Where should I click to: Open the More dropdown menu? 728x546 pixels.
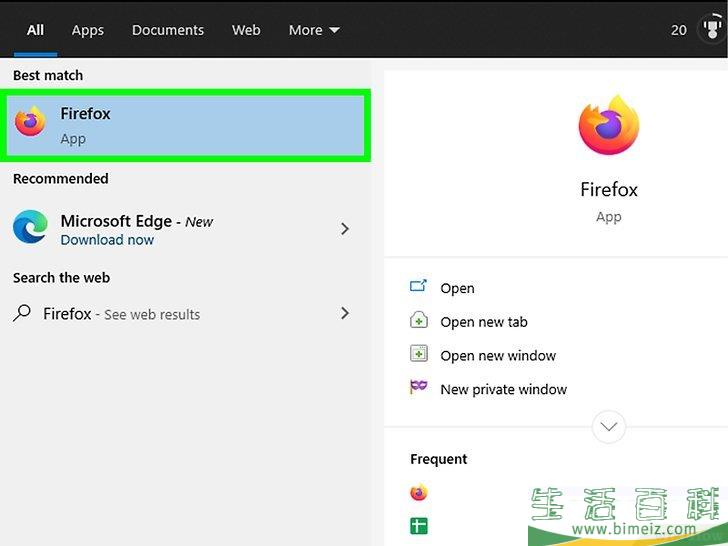pyautogui.click(x=314, y=30)
